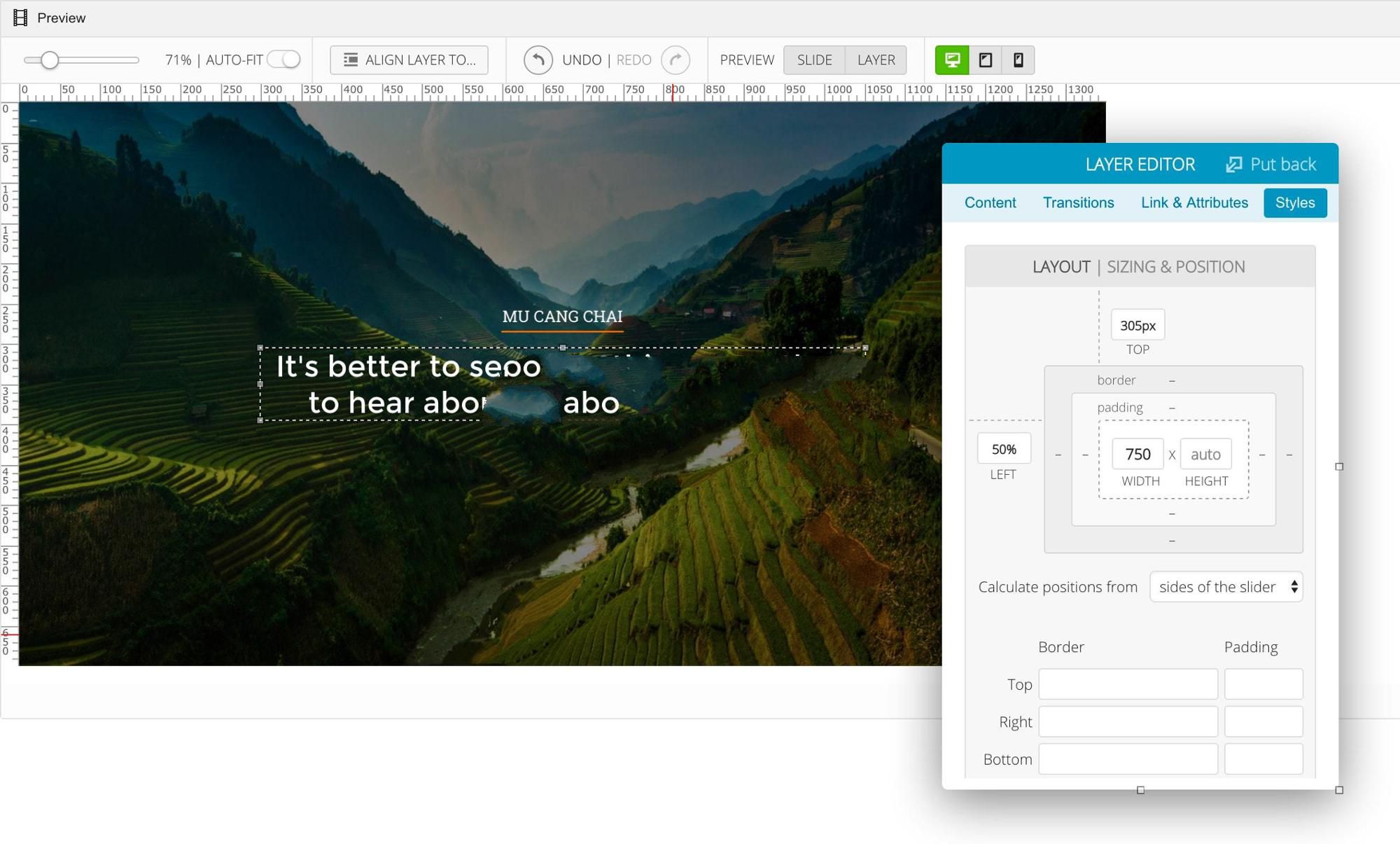
Task: Switch preview mode to SLIDE
Action: [814, 60]
